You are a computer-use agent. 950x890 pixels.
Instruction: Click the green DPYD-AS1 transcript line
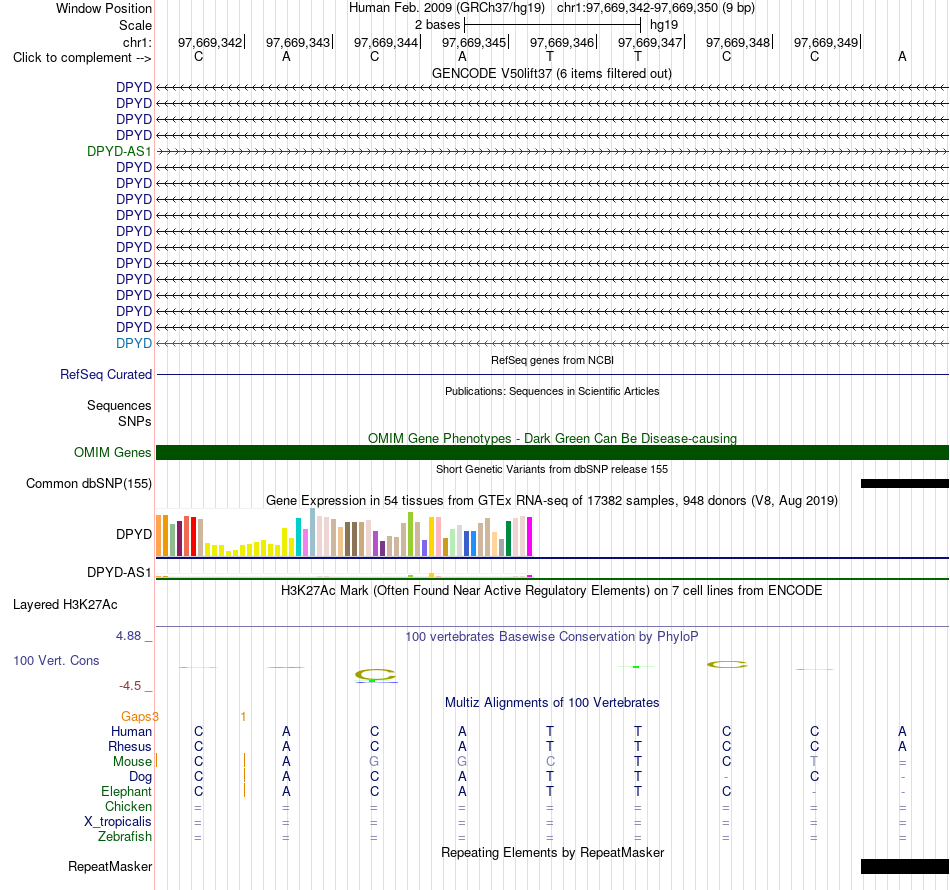tap(553, 151)
